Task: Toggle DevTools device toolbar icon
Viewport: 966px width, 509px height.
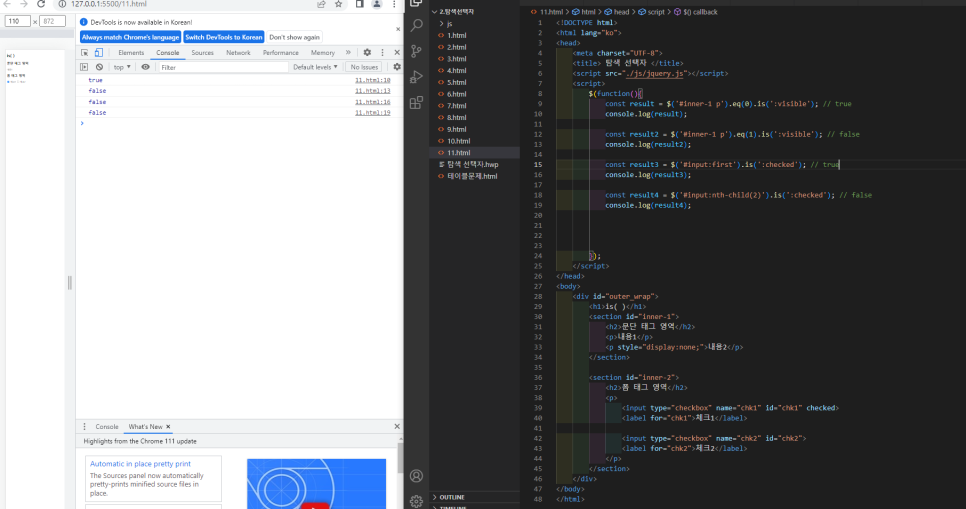Action: click(x=99, y=53)
